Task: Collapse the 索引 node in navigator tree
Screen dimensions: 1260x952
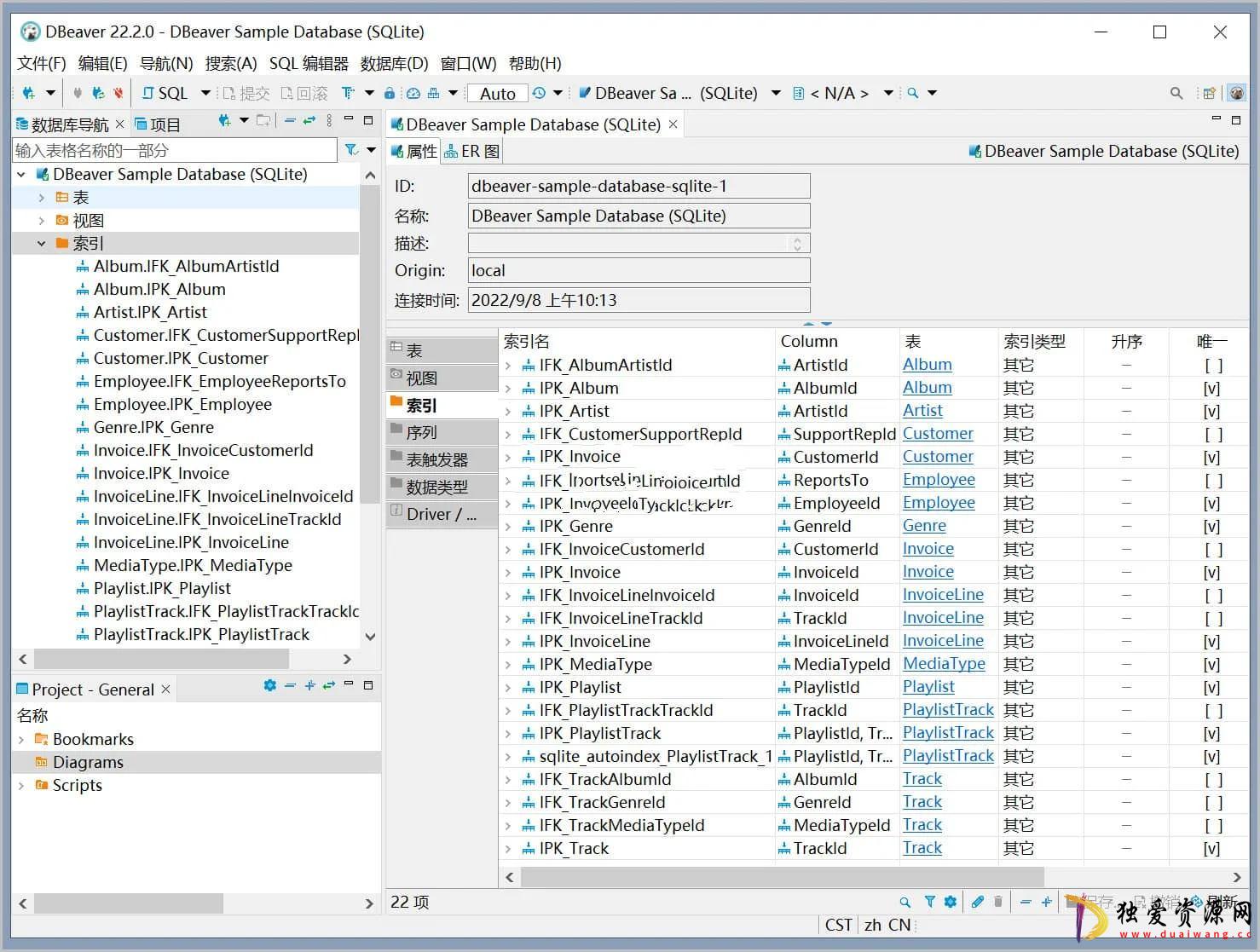Action: [x=41, y=243]
